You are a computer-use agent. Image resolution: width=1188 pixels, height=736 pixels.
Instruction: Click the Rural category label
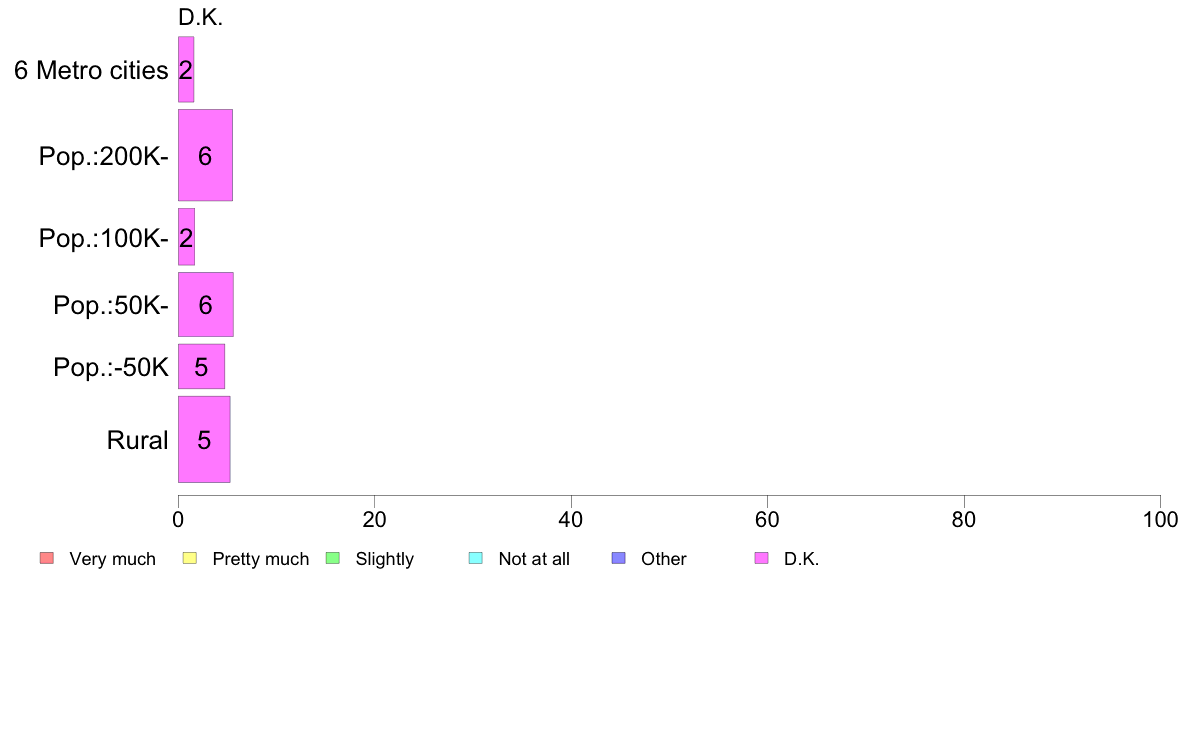pyautogui.click(x=137, y=440)
